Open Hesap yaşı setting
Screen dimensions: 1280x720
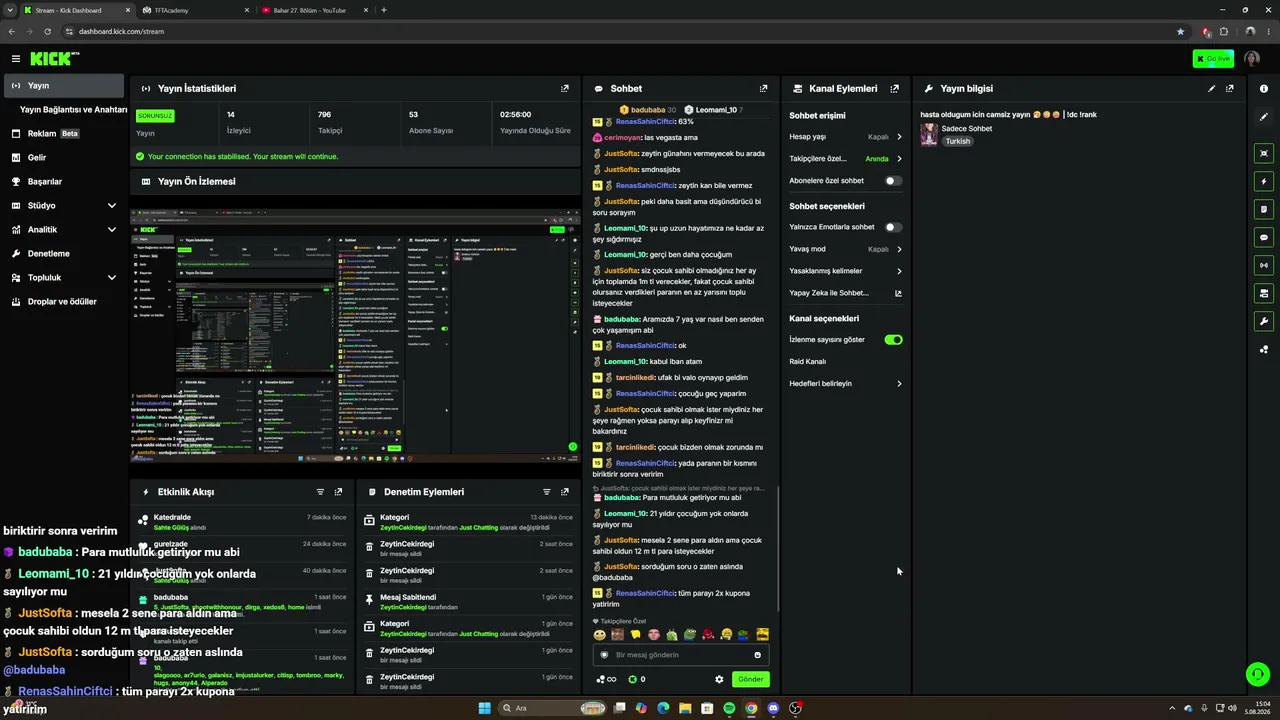click(x=846, y=137)
